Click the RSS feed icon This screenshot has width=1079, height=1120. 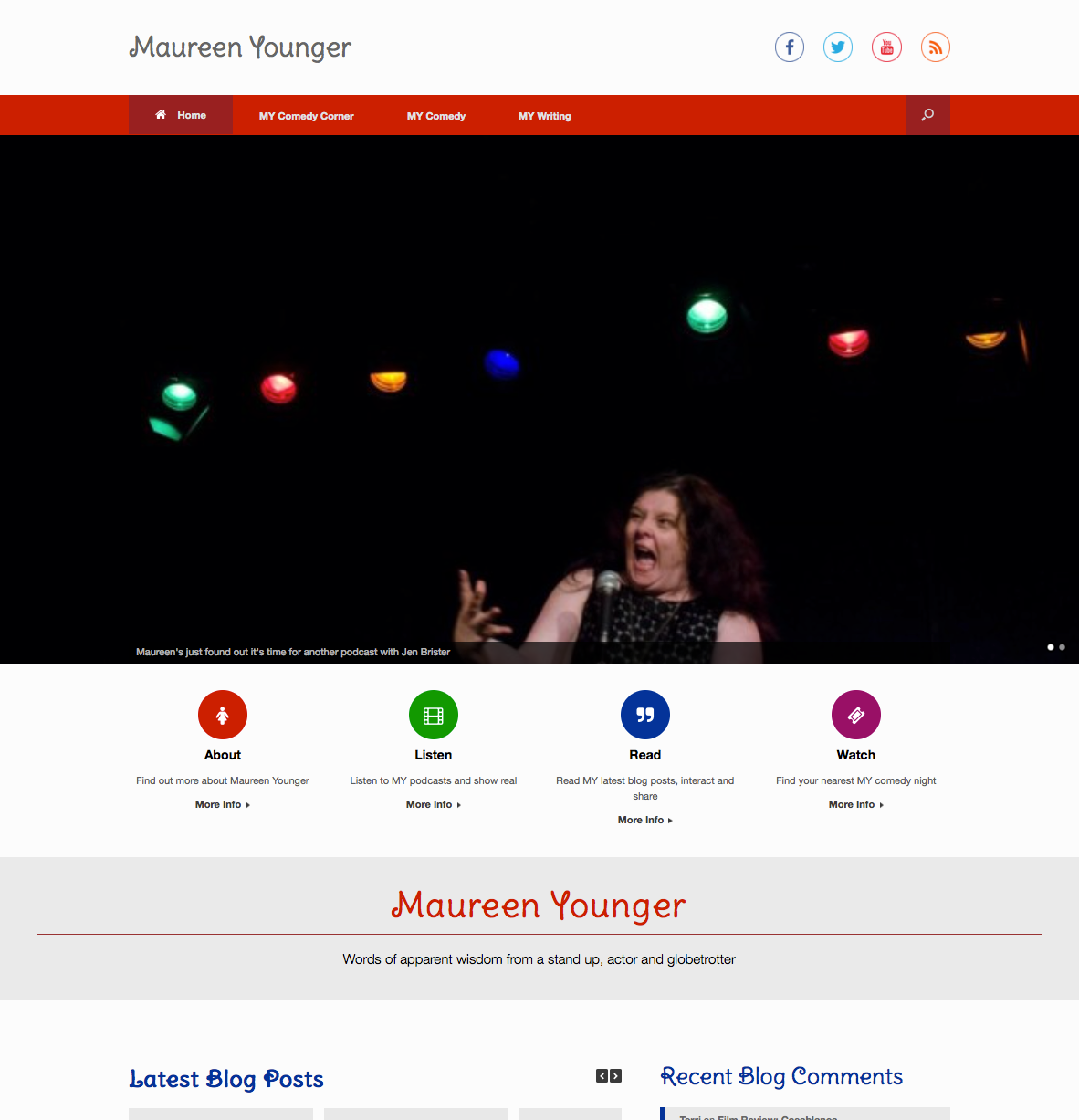(935, 47)
